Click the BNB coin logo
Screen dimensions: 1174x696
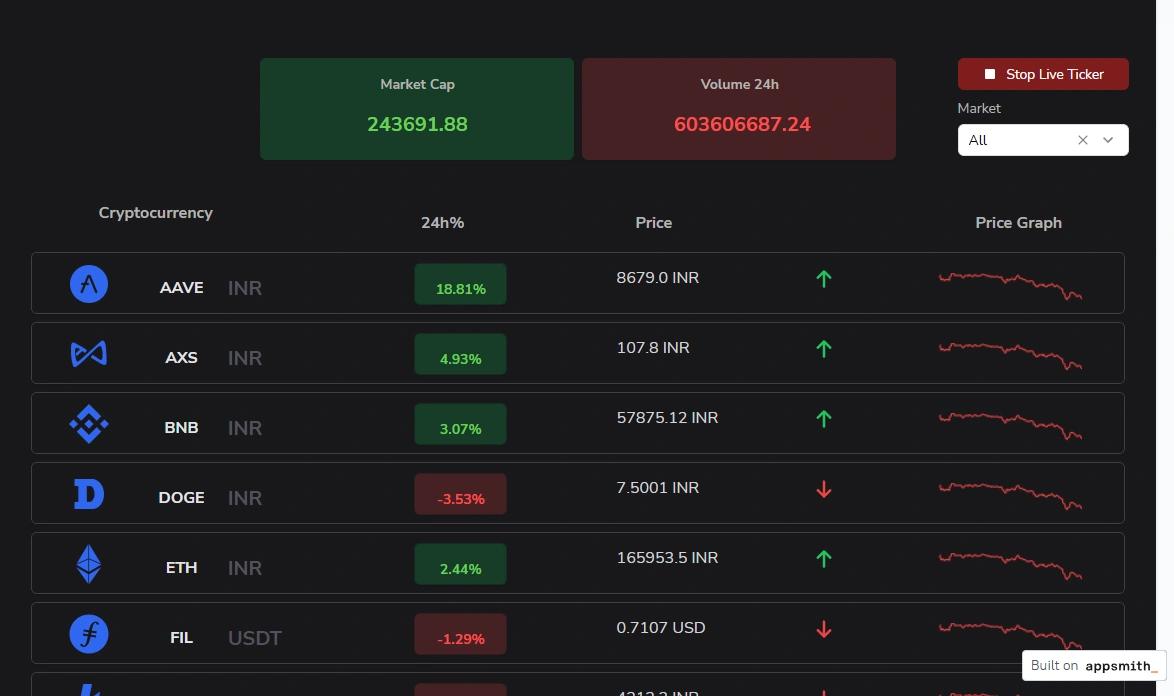click(89, 424)
